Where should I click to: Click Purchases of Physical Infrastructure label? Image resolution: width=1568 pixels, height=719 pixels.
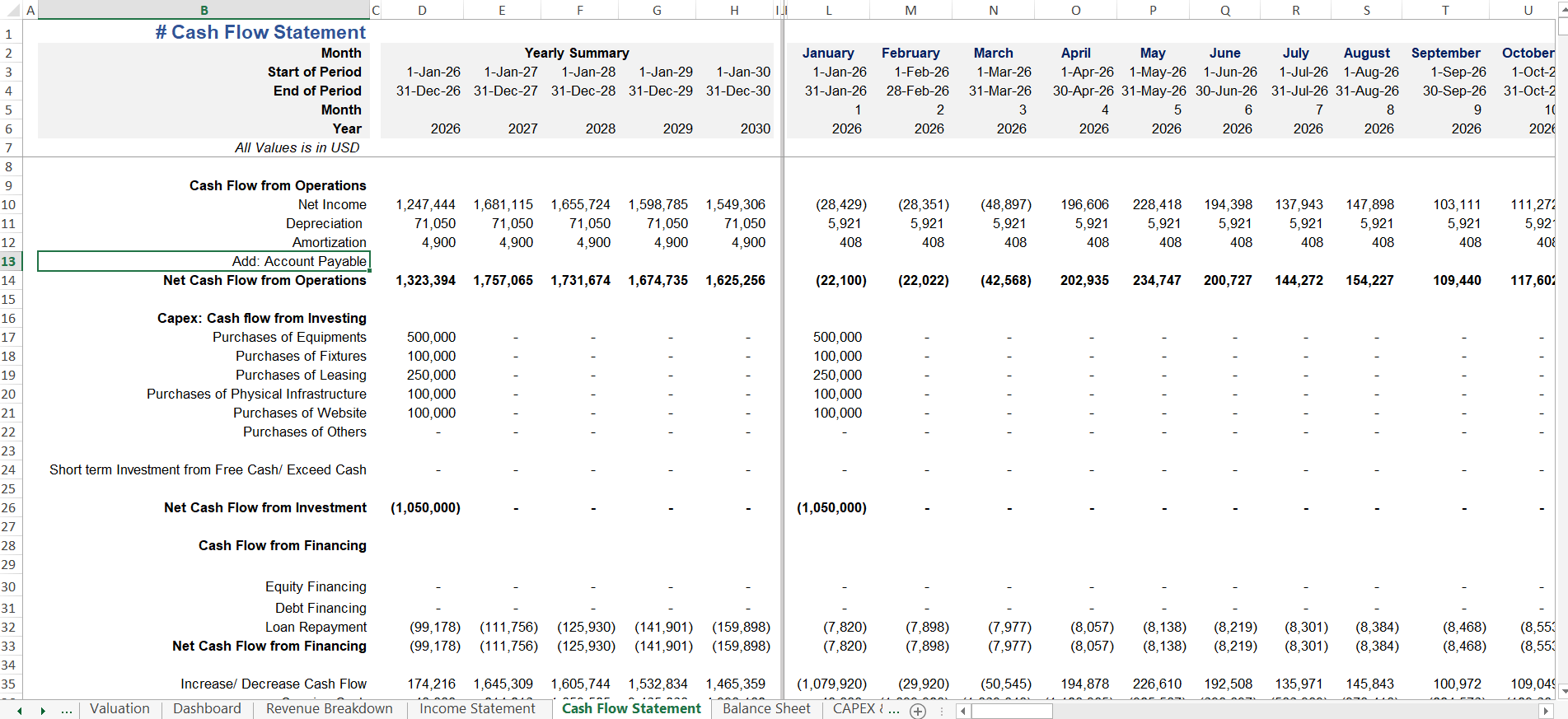[x=256, y=394]
